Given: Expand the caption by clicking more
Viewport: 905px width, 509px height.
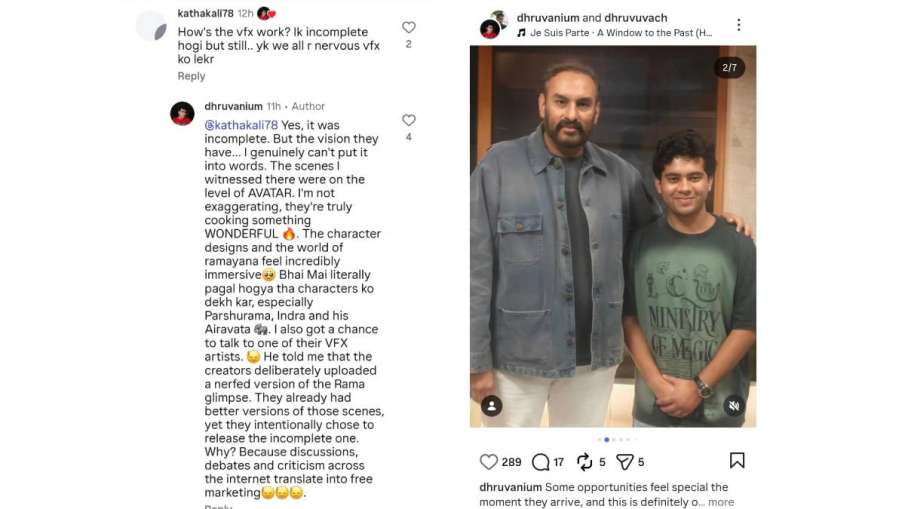Looking at the screenshot, I should [721, 502].
